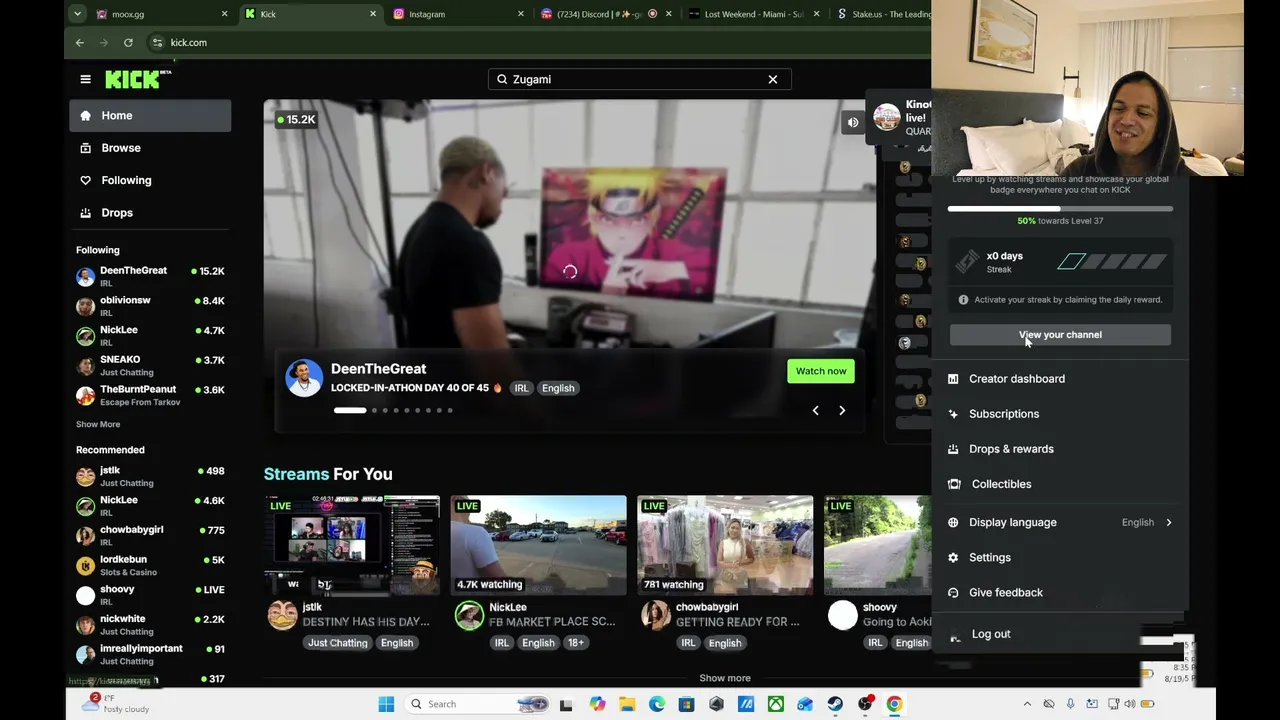
Task: Switch to the Discord browser tab
Action: click(604, 14)
